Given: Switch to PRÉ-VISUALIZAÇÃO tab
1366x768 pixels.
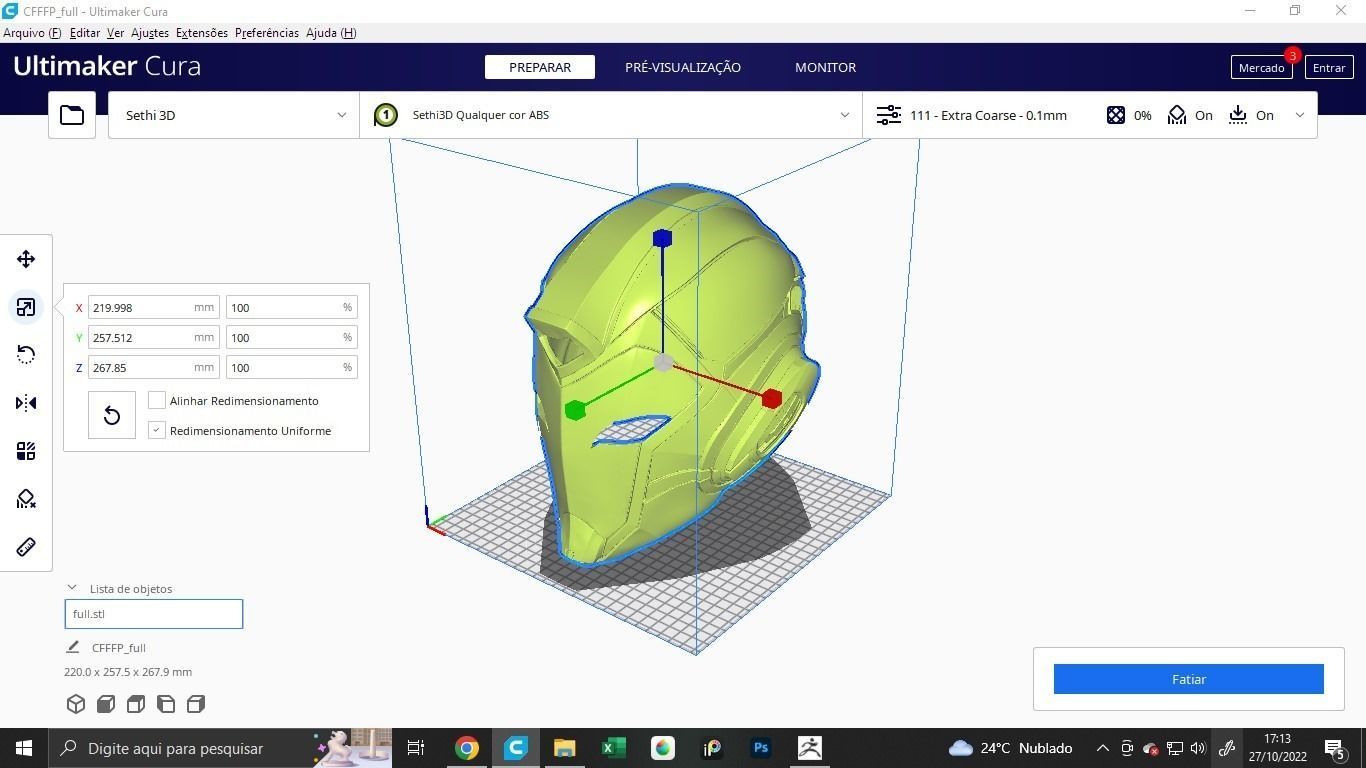Looking at the screenshot, I should [683, 67].
